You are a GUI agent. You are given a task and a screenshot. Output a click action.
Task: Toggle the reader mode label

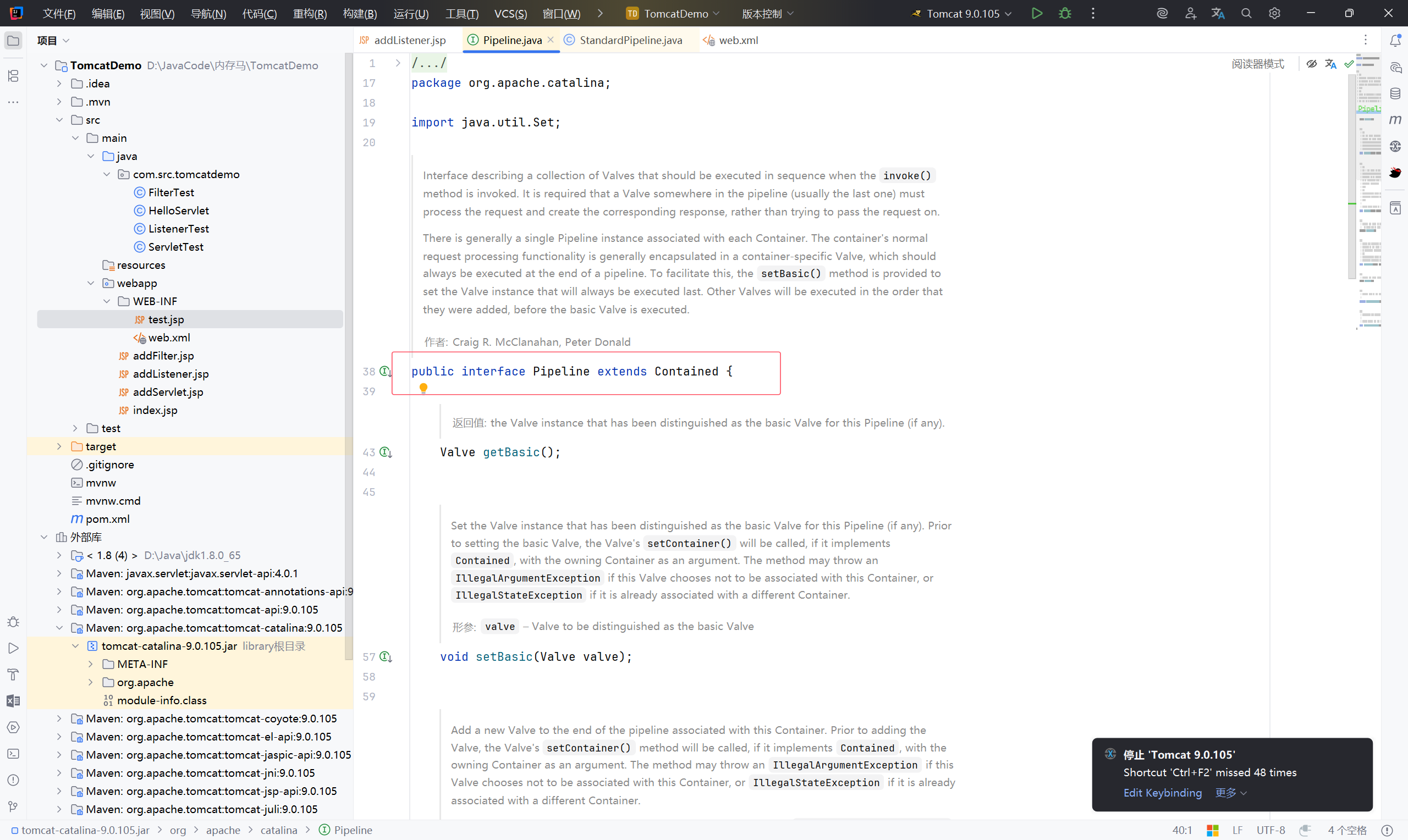pyautogui.click(x=1257, y=64)
